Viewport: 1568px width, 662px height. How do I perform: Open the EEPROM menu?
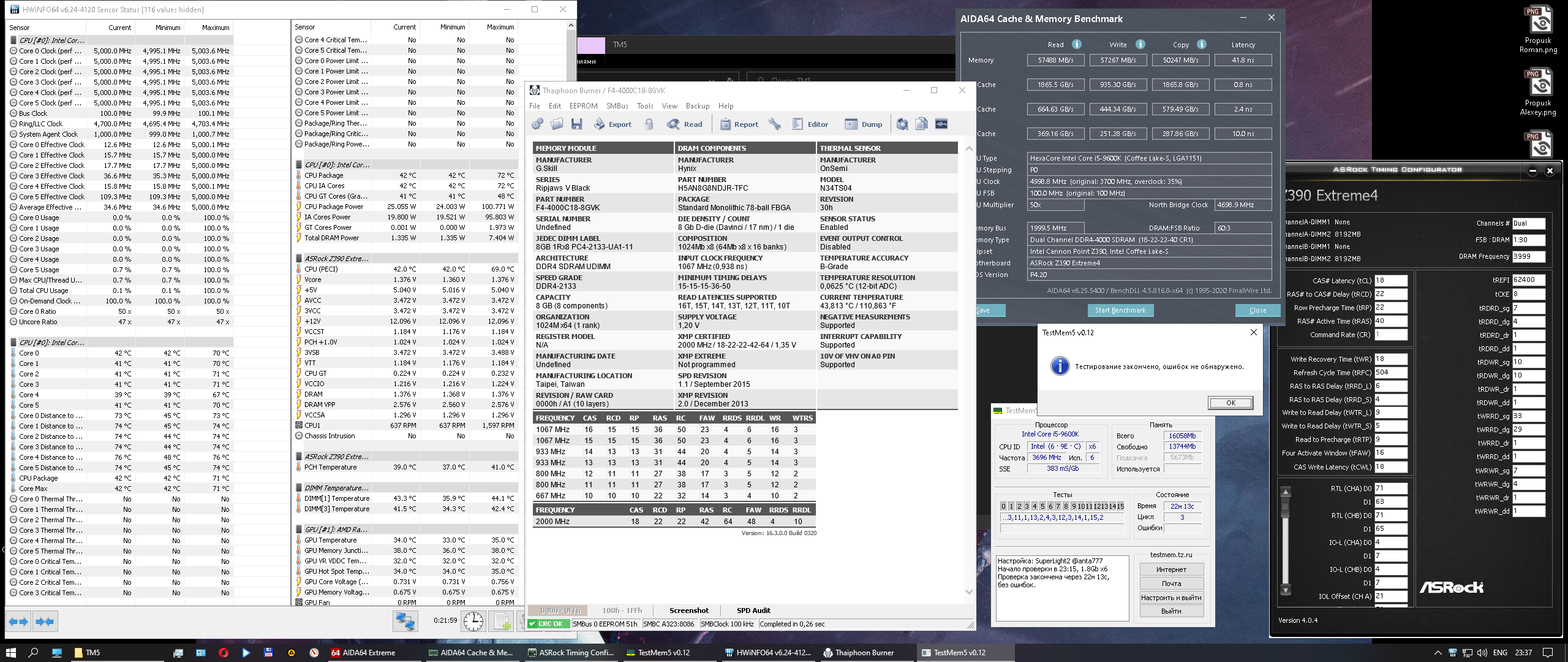click(583, 106)
